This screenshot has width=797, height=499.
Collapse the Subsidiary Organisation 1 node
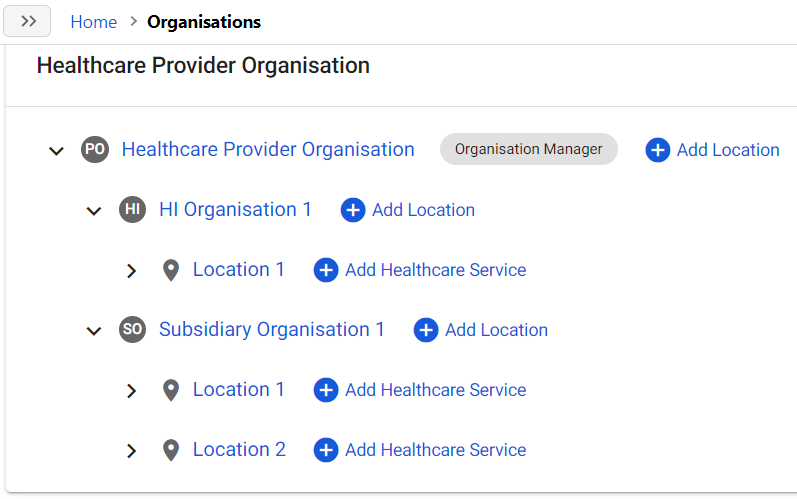(94, 331)
